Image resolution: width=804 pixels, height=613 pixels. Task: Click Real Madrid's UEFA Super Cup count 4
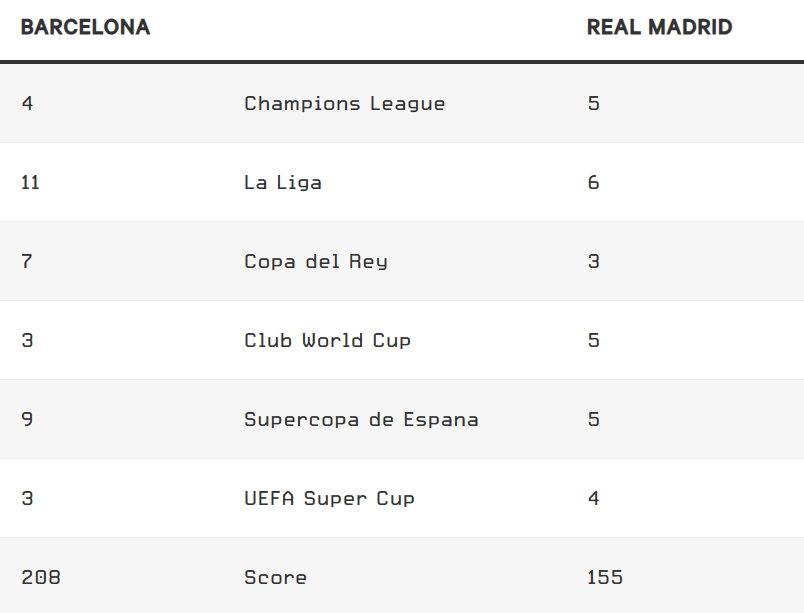(x=593, y=498)
